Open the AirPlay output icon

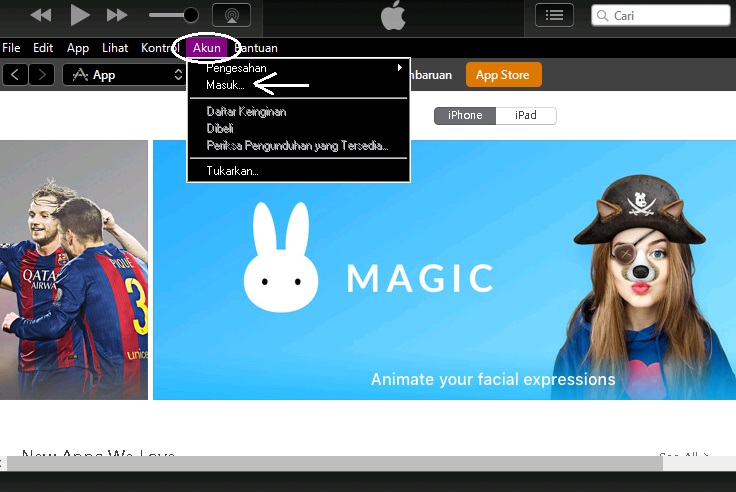coord(231,15)
